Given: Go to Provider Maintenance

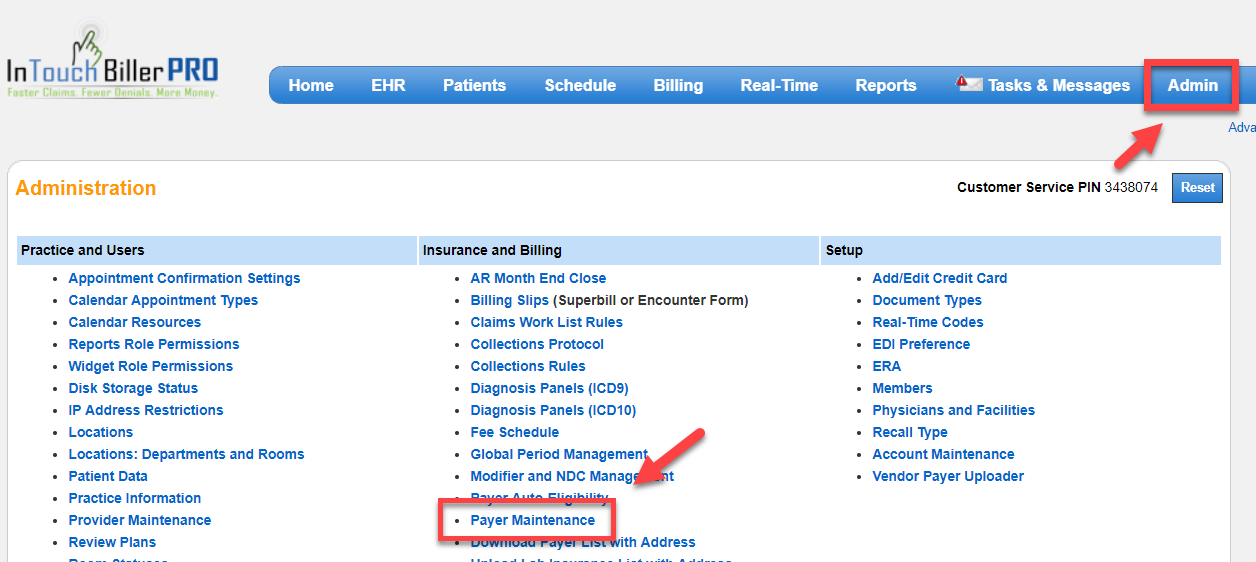Looking at the screenshot, I should [x=139, y=520].
